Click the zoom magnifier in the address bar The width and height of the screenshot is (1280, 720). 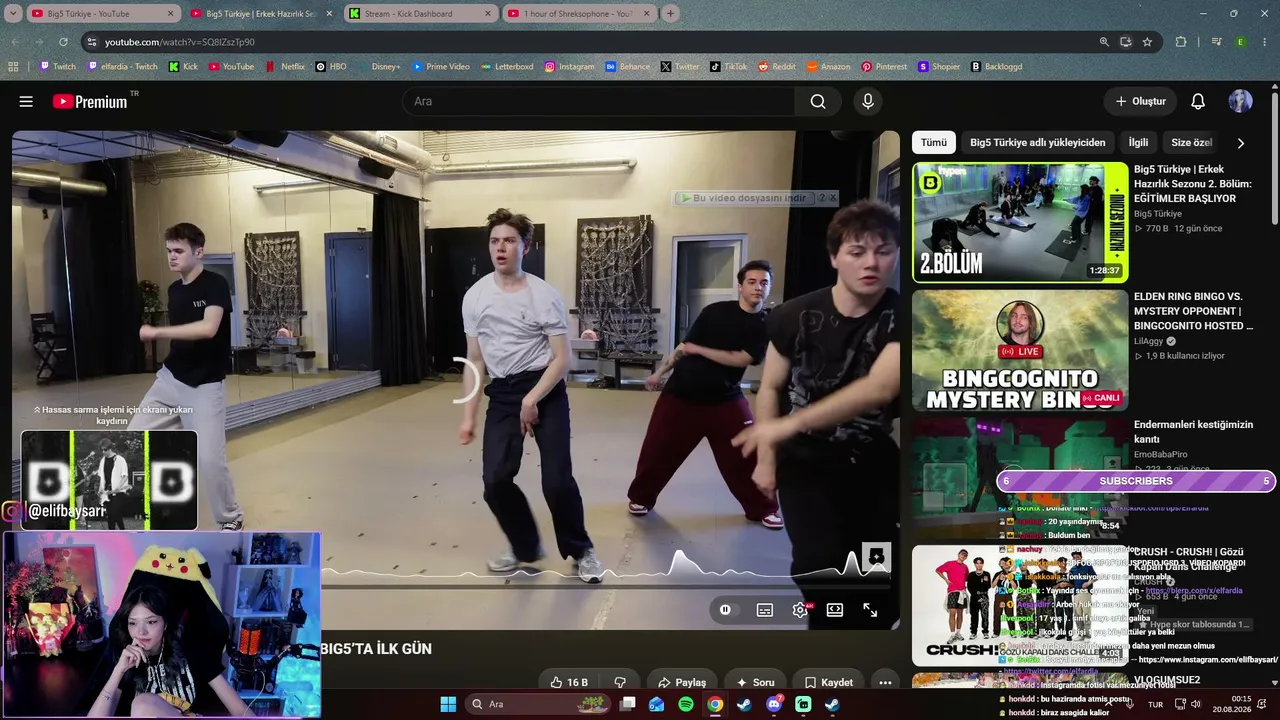pyautogui.click(x=1104, y=42)
